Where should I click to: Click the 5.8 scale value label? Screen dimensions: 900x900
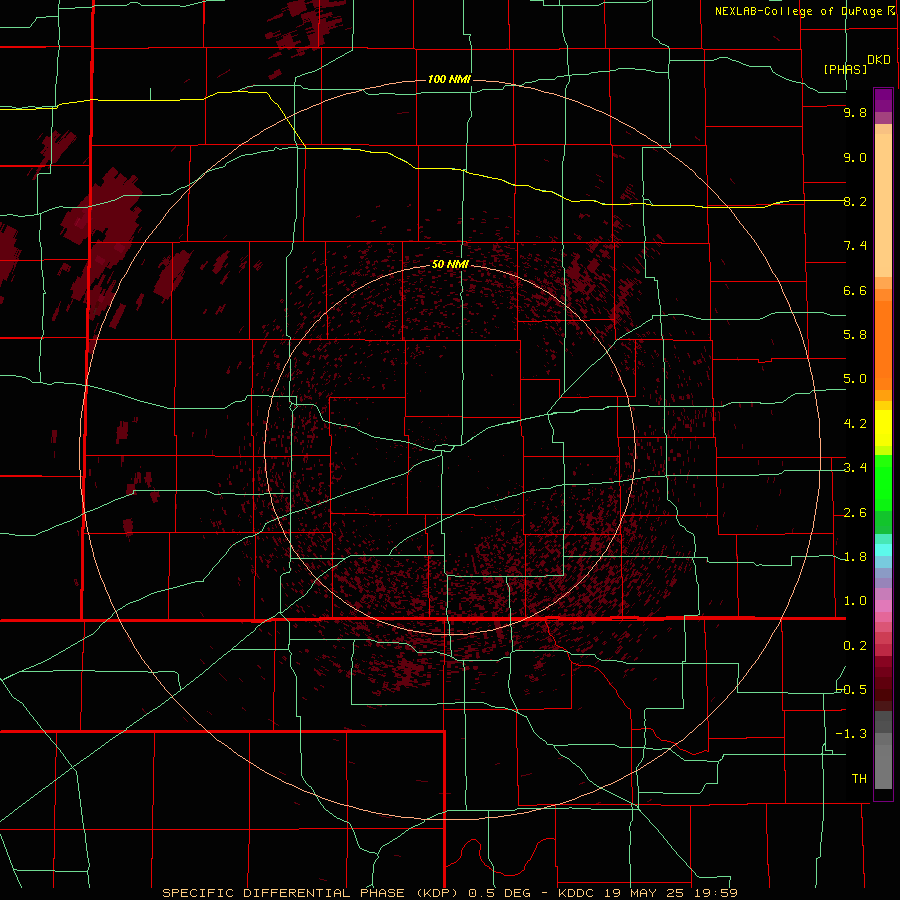click(855, 335)
